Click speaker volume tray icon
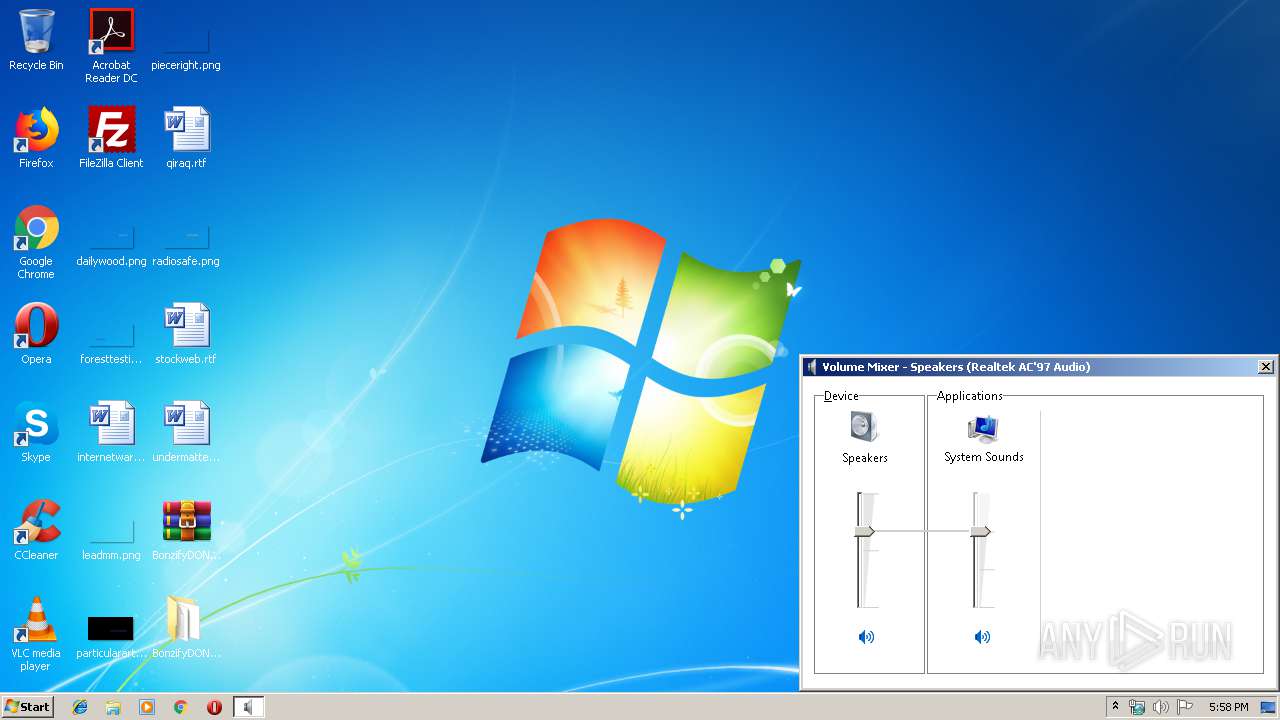This screenshot has width=1280, height=720. 1161,707
